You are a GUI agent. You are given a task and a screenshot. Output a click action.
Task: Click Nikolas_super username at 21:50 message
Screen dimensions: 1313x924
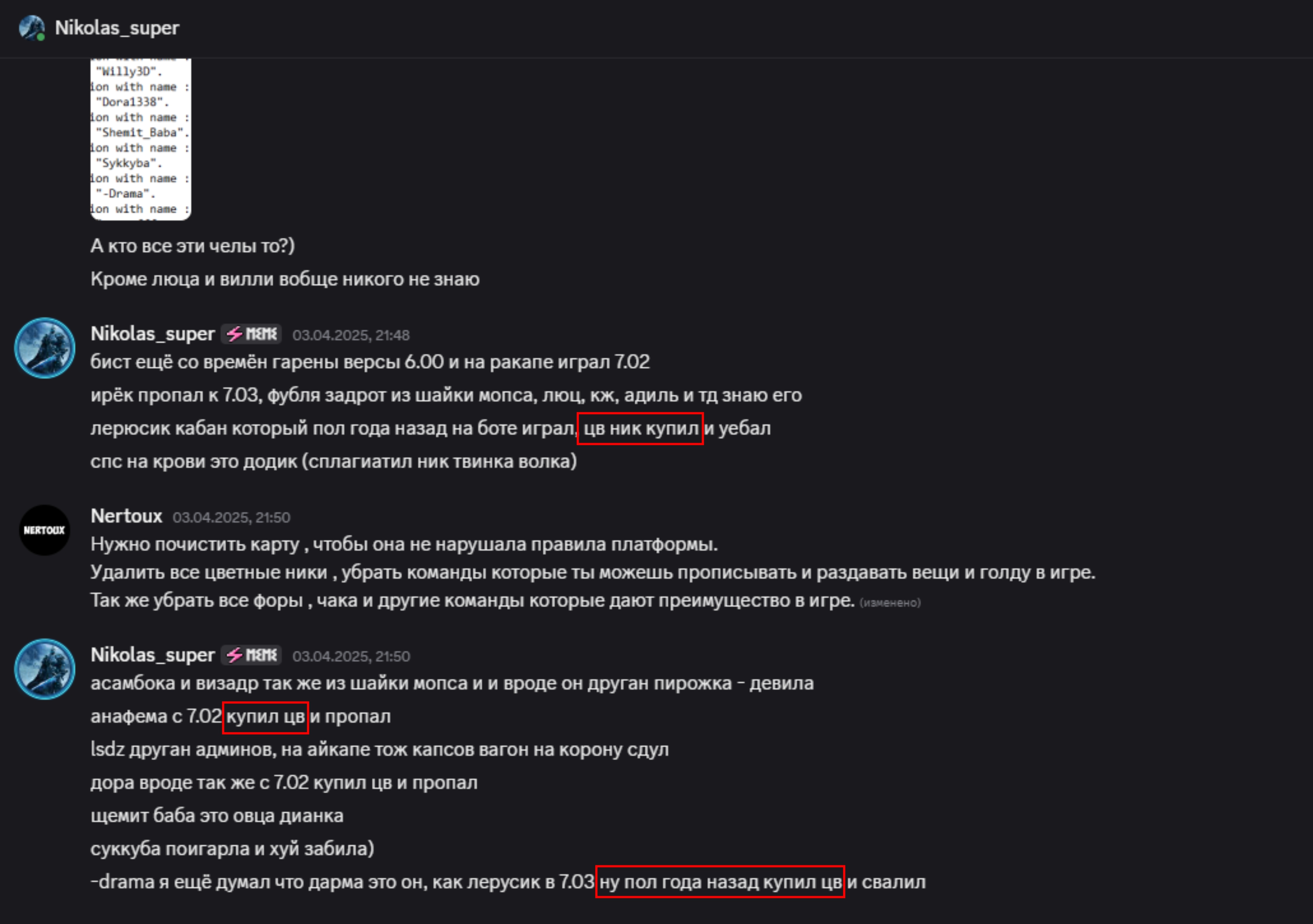point(153,655)
